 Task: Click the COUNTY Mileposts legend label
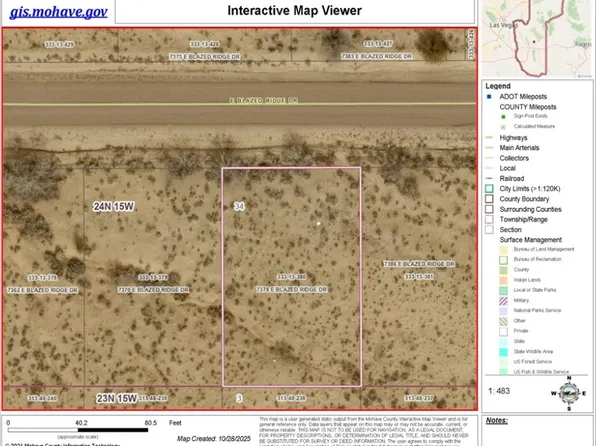528,107
